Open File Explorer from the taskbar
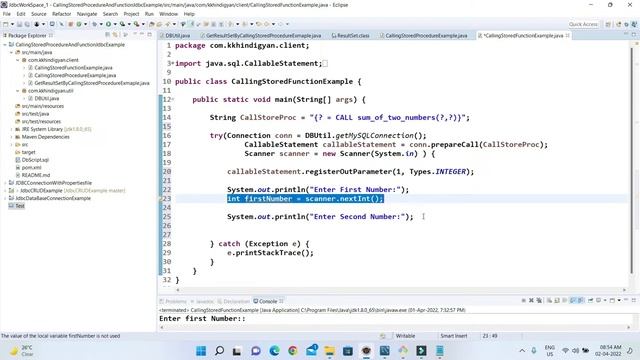The height and width of the screenshot is (360, 640). click(x=329, y=351)
